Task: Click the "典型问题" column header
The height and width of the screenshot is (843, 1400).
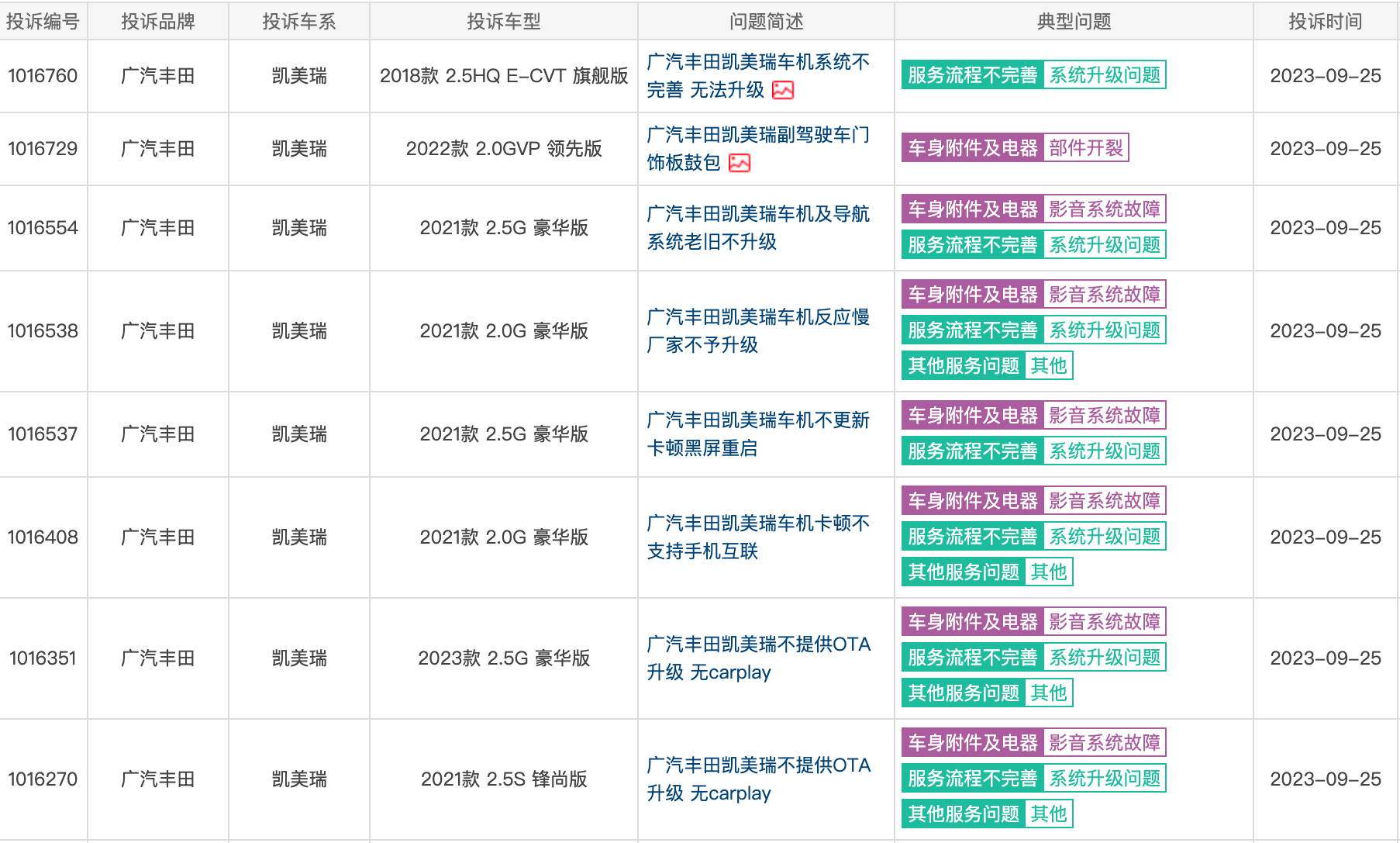Action: [x=1074, y=22]
